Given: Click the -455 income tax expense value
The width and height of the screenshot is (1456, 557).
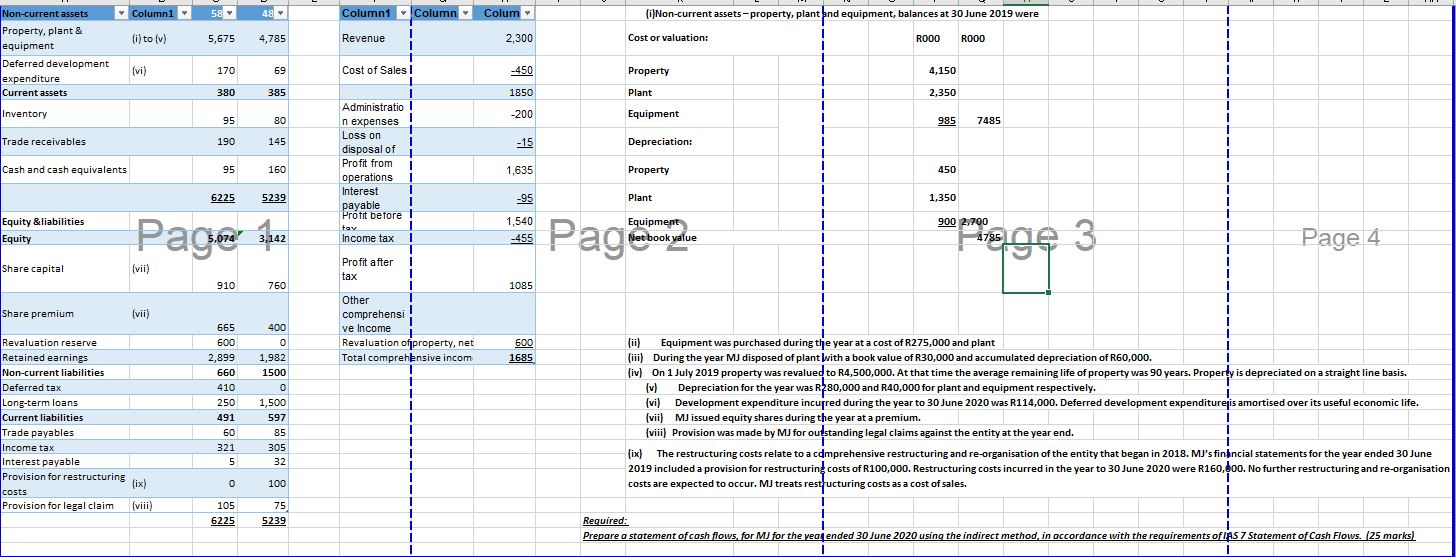Looking at the screenshot, I should click(x=504, y=239).
